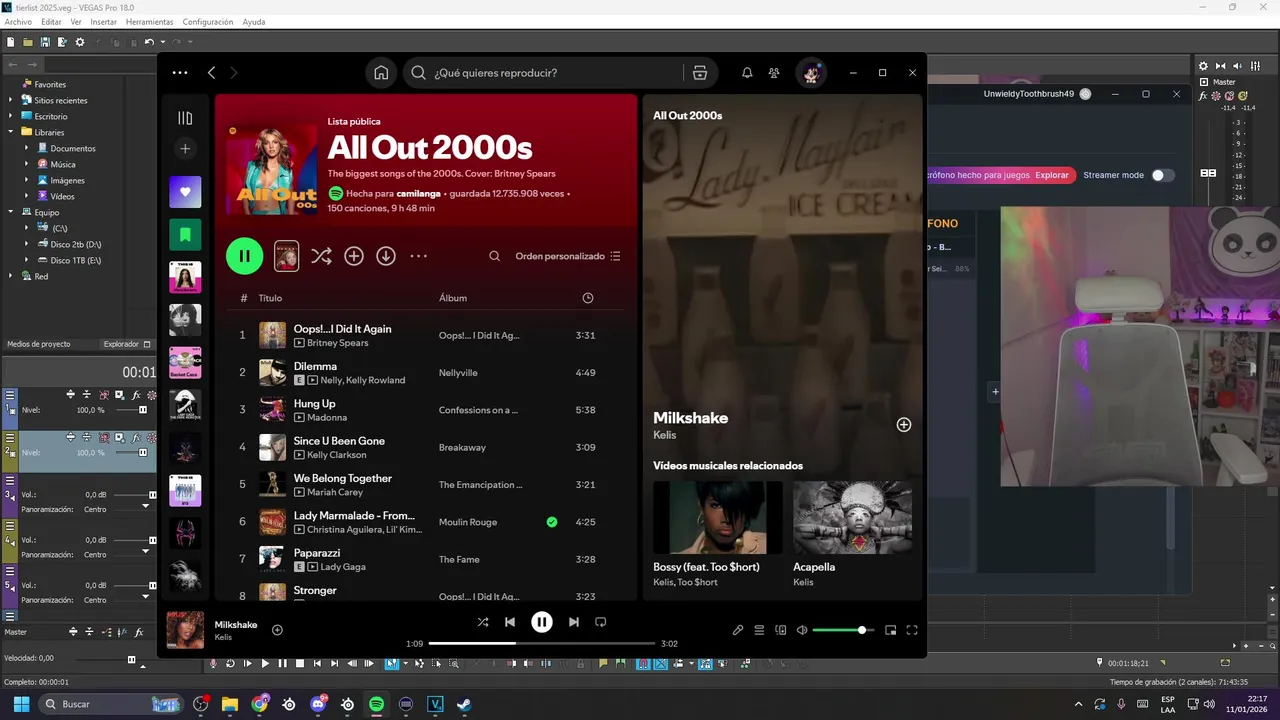Go back with the Spotify back arrow
The height and width of the screenshot is (720, 1280).
click(x=211, y=73)
